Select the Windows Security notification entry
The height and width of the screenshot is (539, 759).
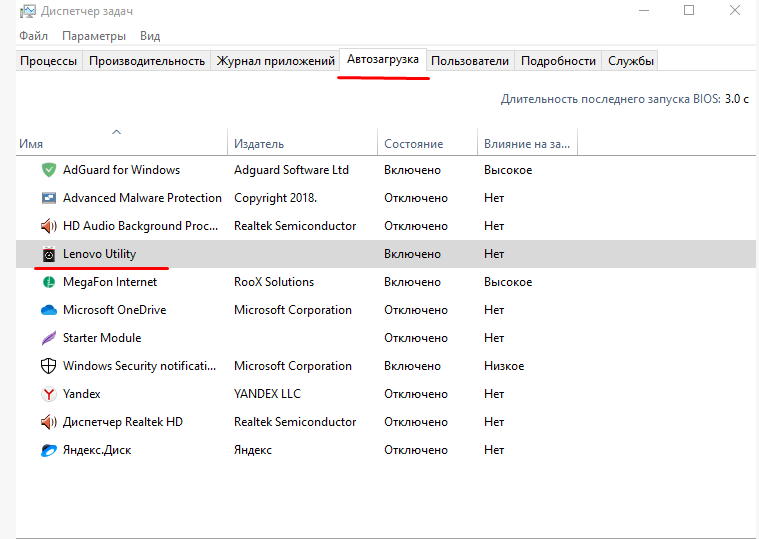pyautogui.click(x=139, y=366)
